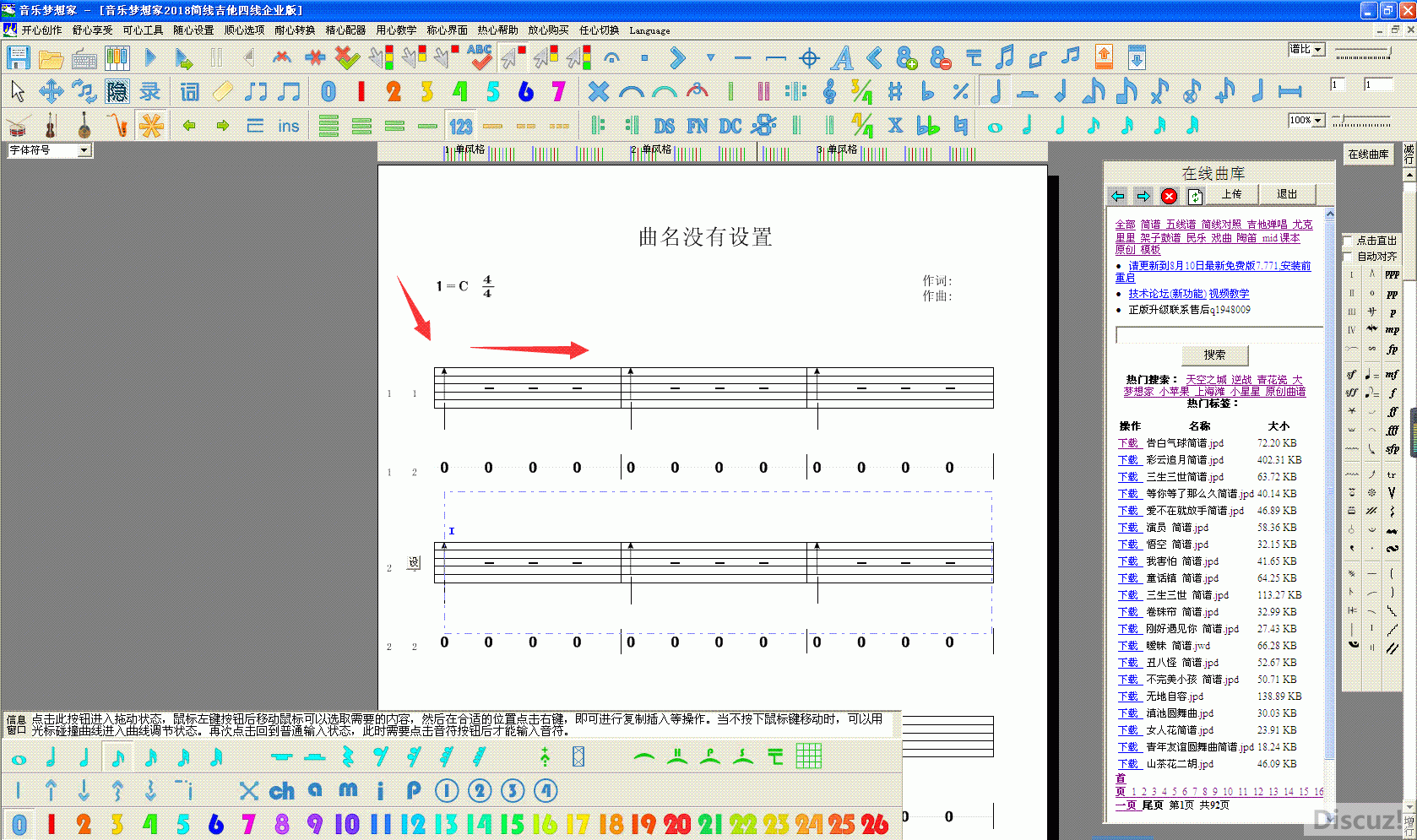Select the four-way move tool
This screenshot has height=840, width=1417.
click(x=51, y=90)
